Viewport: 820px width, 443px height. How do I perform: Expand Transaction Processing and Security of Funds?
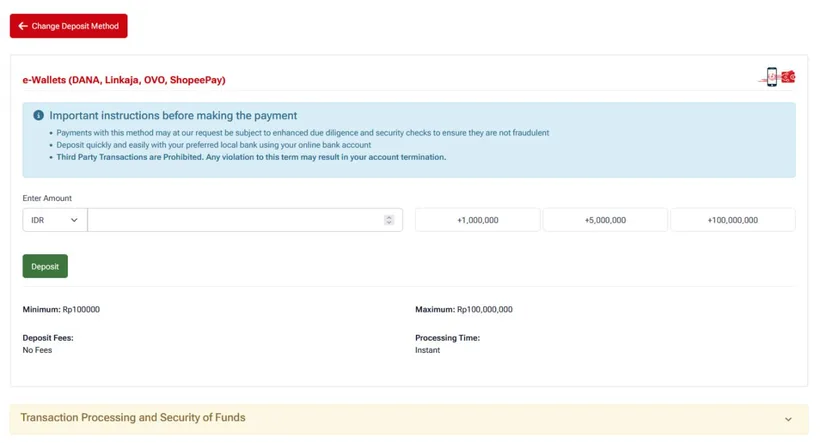409,418
